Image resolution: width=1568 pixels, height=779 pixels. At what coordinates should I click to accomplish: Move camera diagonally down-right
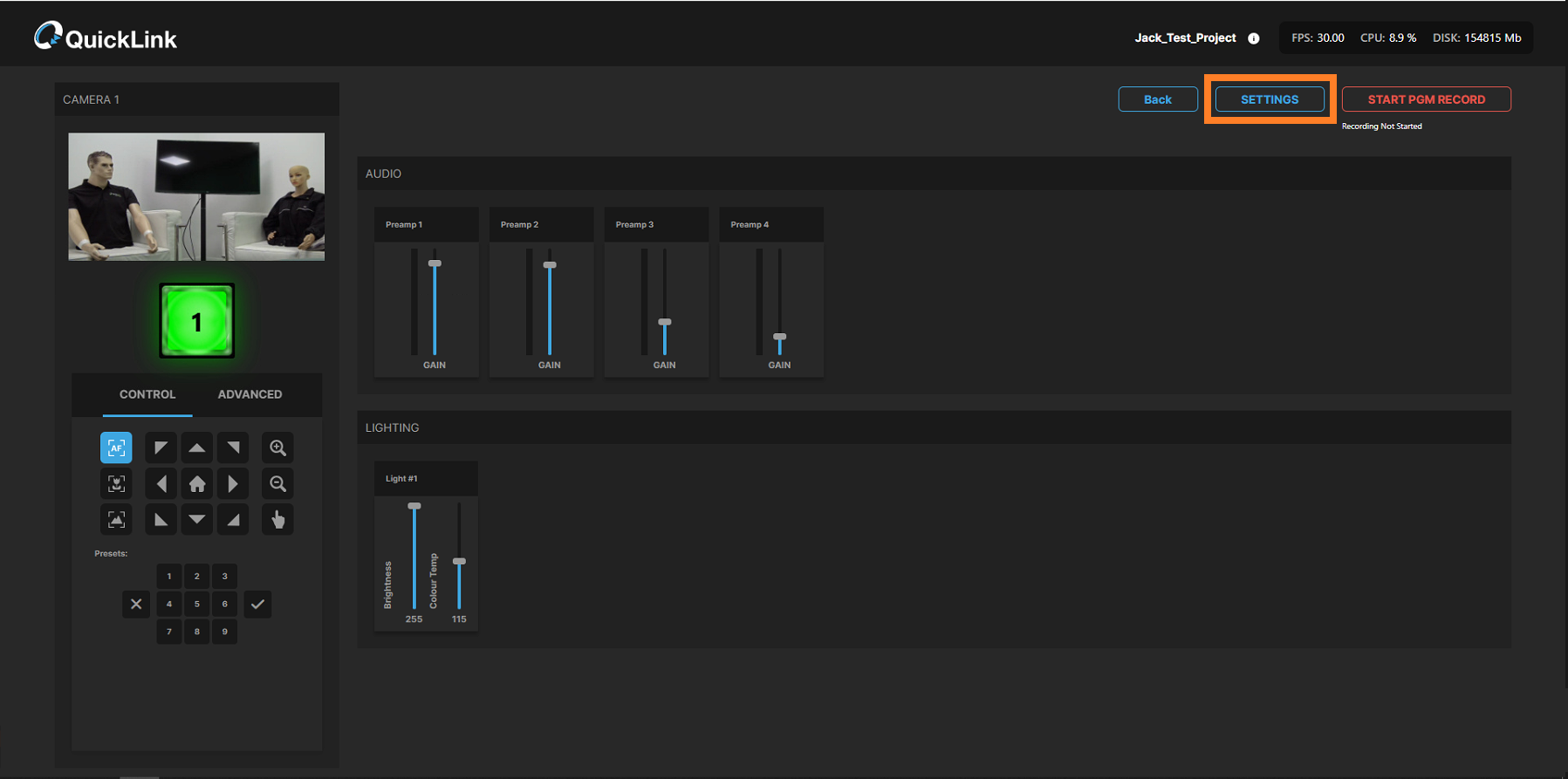(233, 520)
